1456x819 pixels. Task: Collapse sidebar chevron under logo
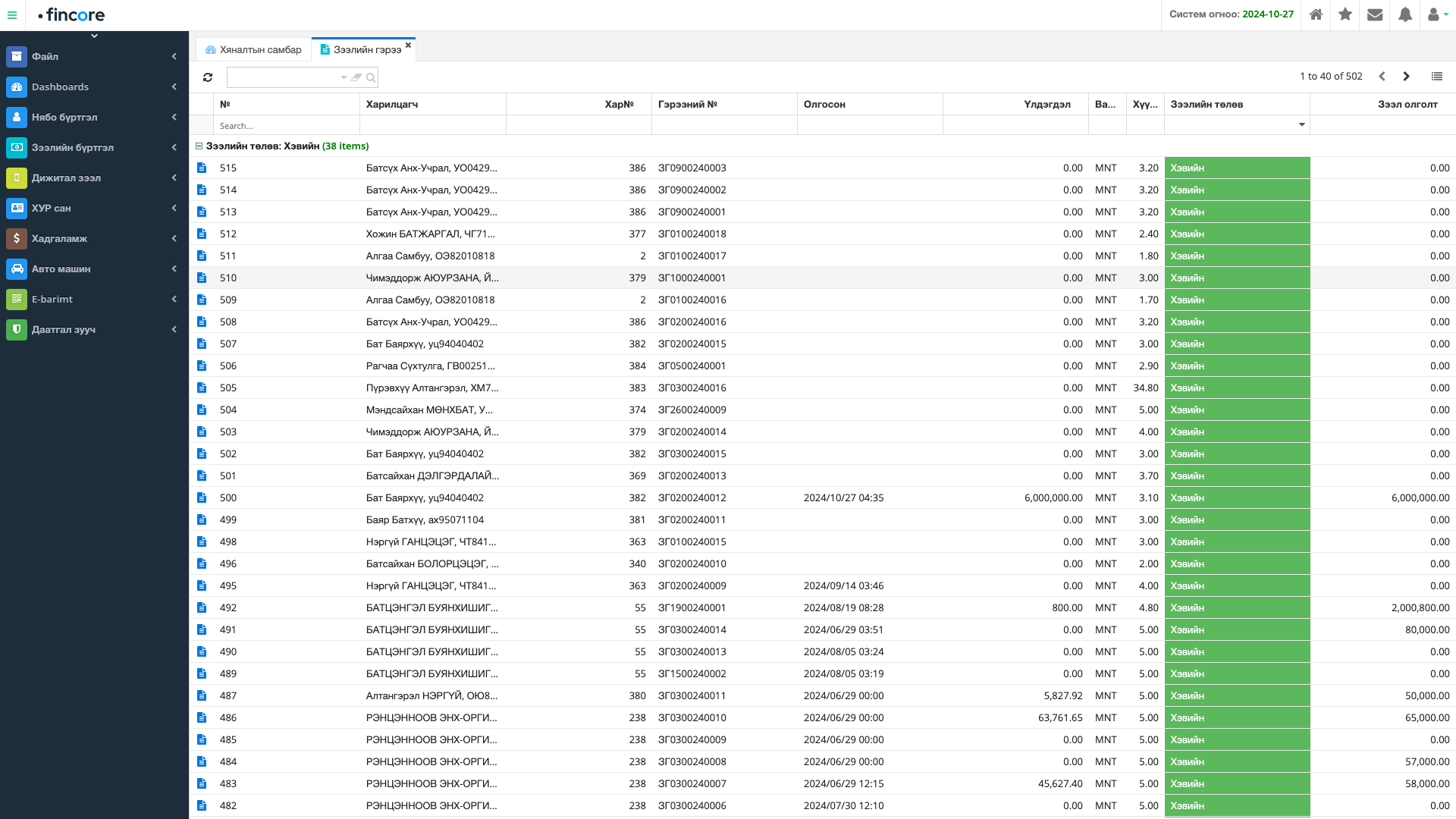[94, 36]
